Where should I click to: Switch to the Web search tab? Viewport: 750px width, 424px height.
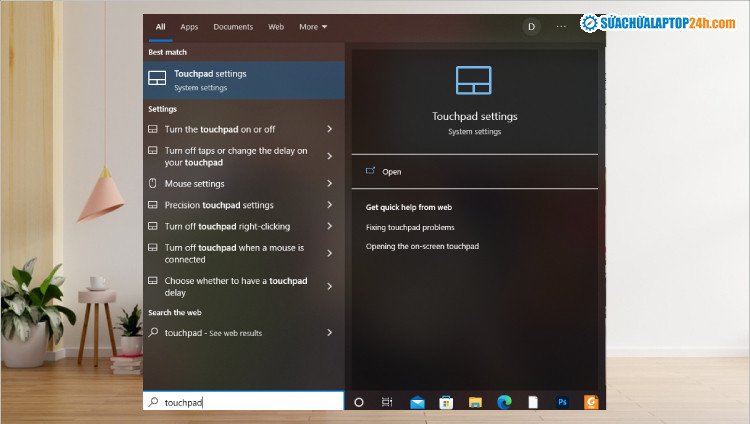click(x=276, y=27)
